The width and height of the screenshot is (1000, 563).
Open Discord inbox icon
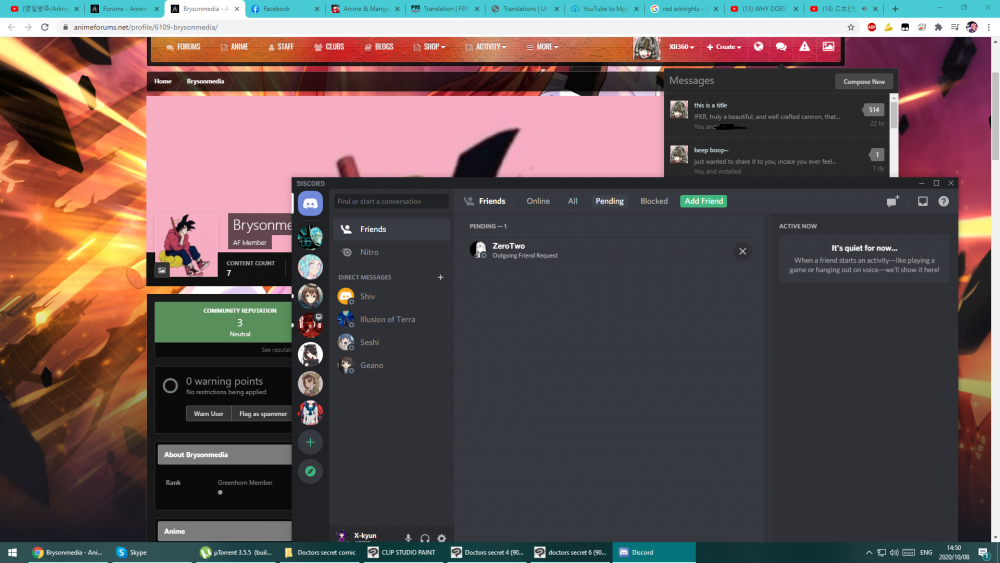pyautogui.click(x=922, y=201)
